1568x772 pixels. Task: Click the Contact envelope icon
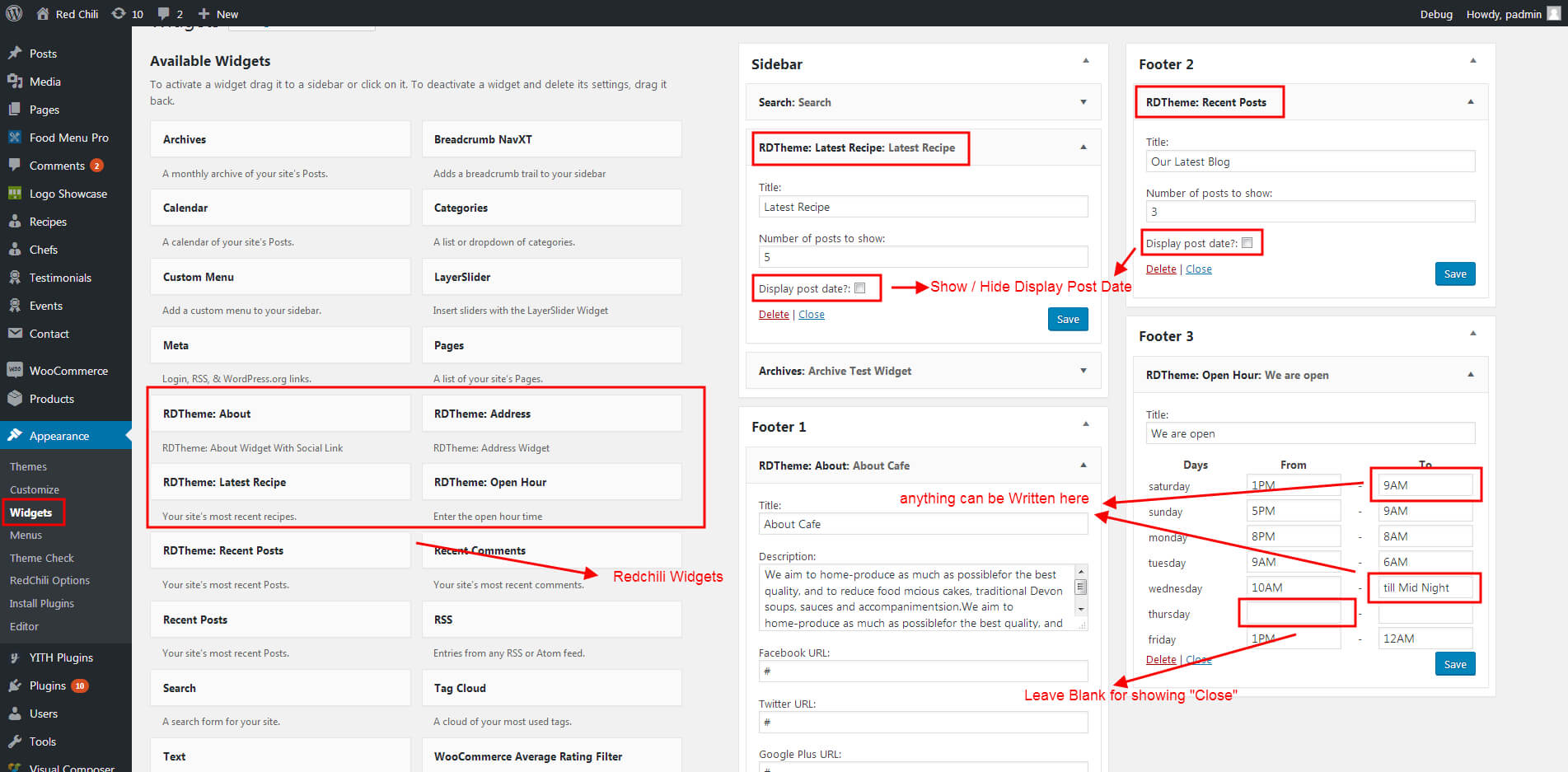pos(15,334)
